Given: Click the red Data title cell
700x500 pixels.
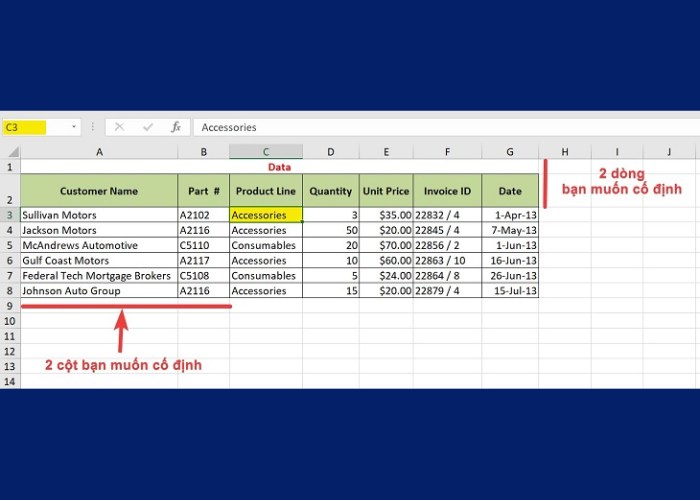Looking at the screenshot, I should click(x=279, y=167).
